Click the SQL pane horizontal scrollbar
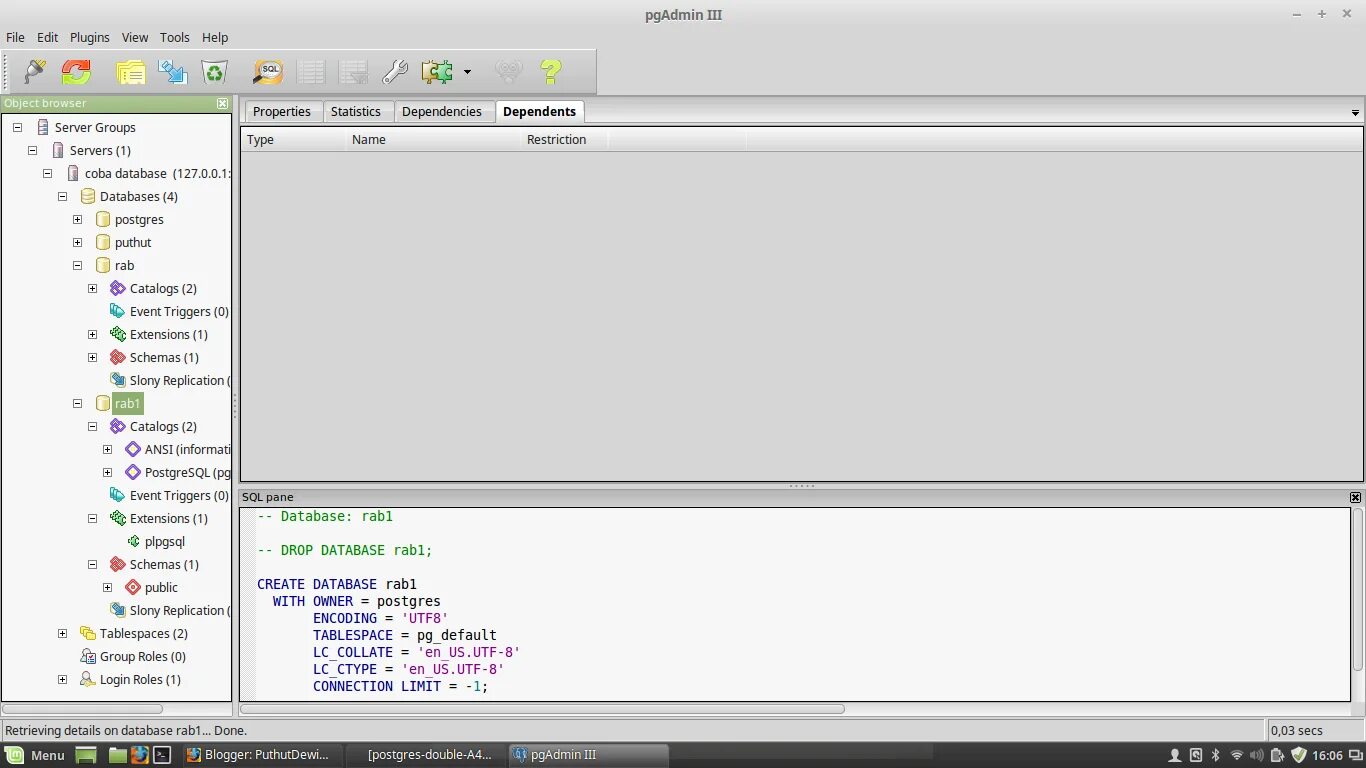Image resolution: width=1366 pixels, height=768 pixels. pyautogui.click(x=544, y=709)
